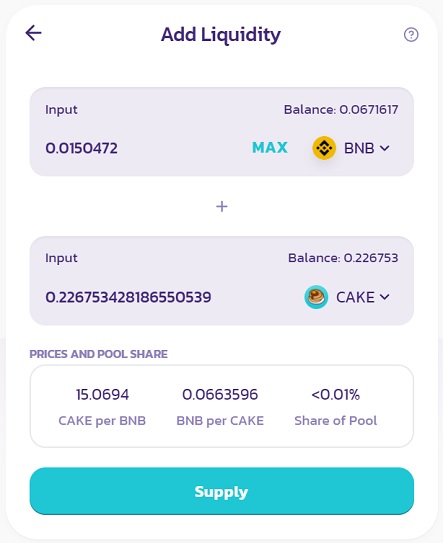This screenshot has width=443, height=543.
Task: Select the 15.0694 CAKE per BNB price
Action: click(102, 394)
